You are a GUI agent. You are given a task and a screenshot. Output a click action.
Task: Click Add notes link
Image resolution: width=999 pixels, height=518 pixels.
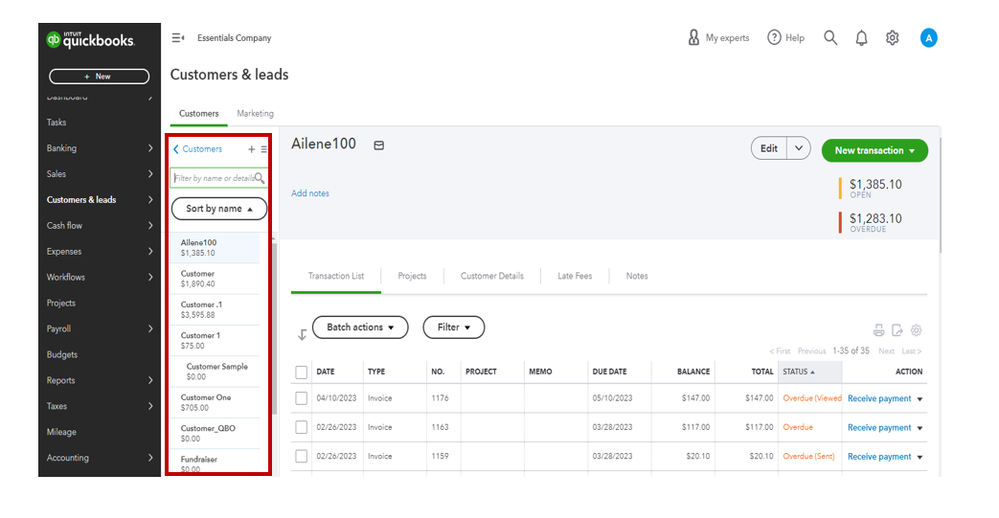(x=310, y=193)
